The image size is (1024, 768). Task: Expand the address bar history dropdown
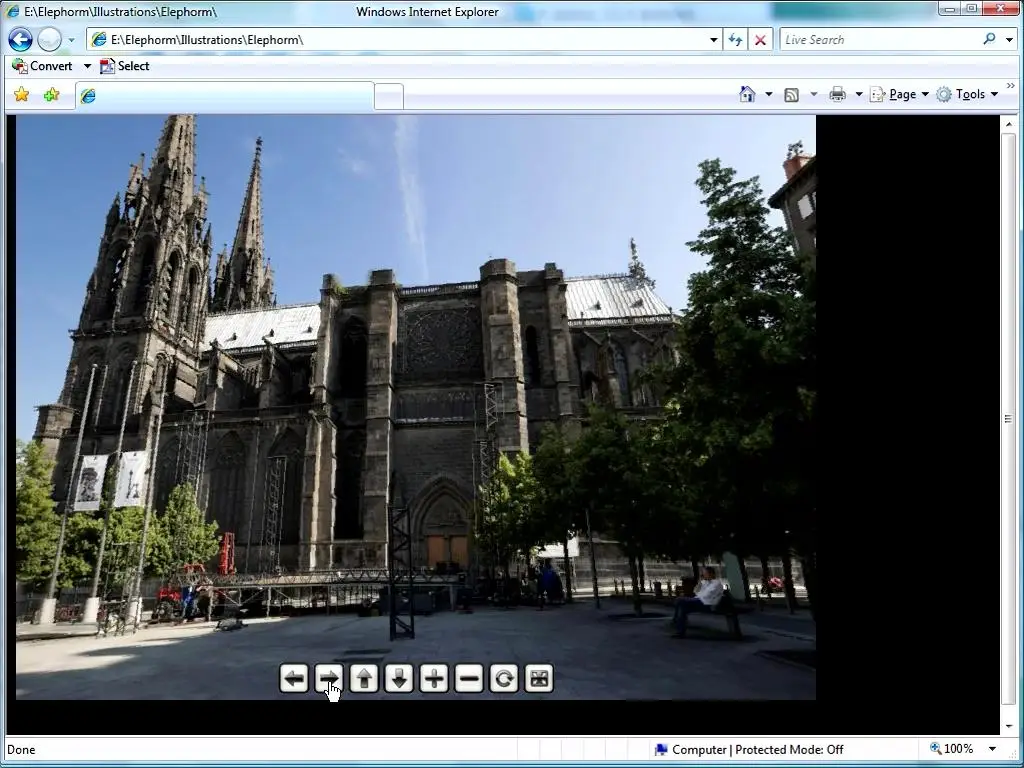pyautogui.click(x=714, y=40)
